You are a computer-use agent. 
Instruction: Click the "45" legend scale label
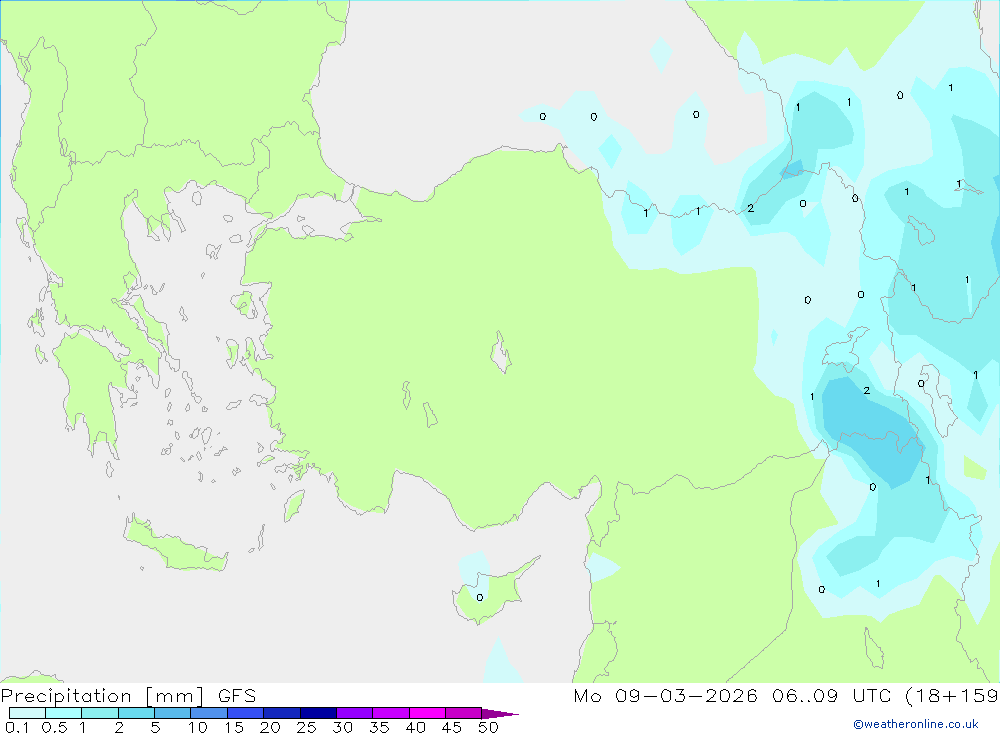point(452,727)
